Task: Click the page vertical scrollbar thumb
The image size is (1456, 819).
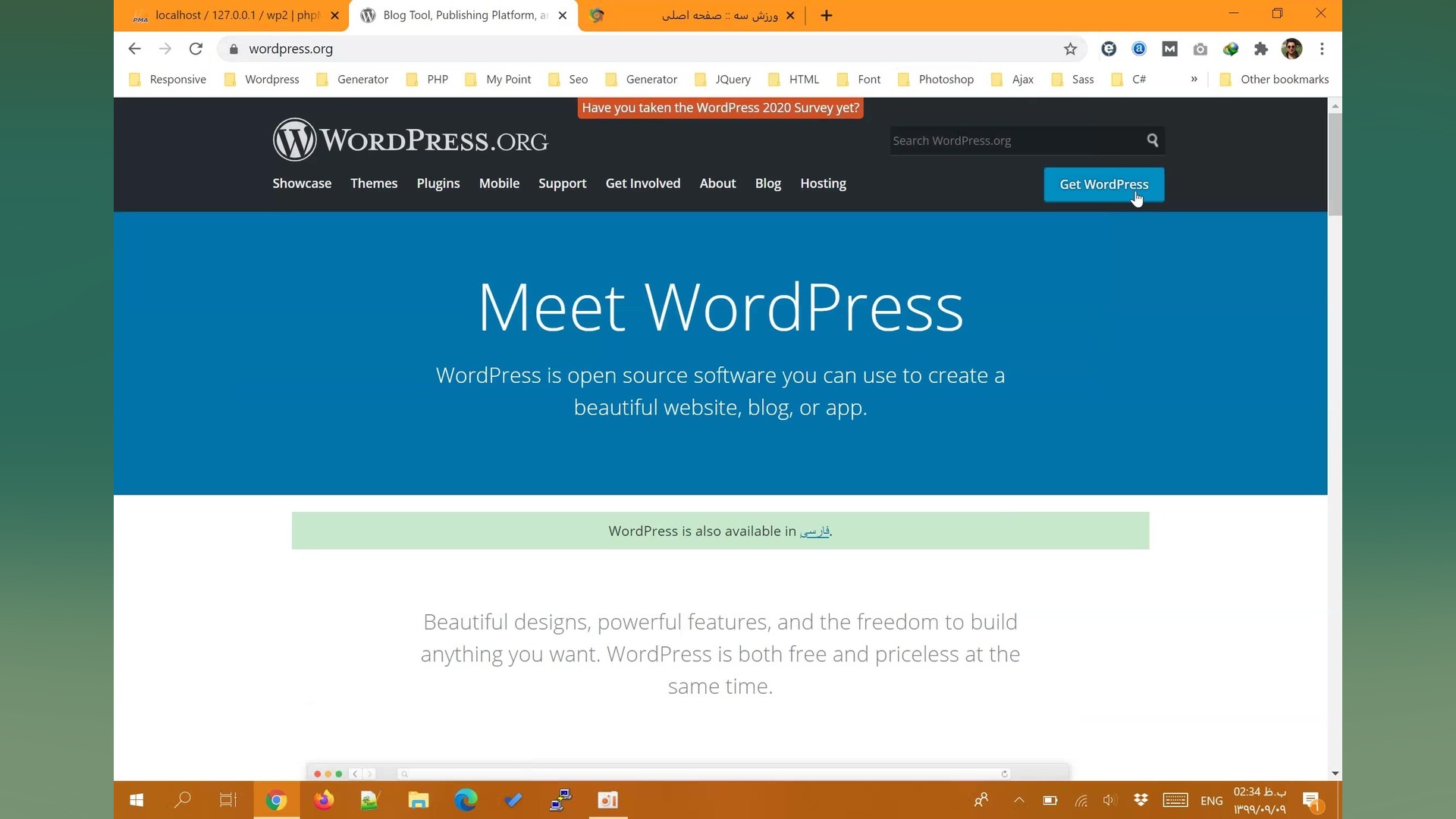Action: [1335, 164]
